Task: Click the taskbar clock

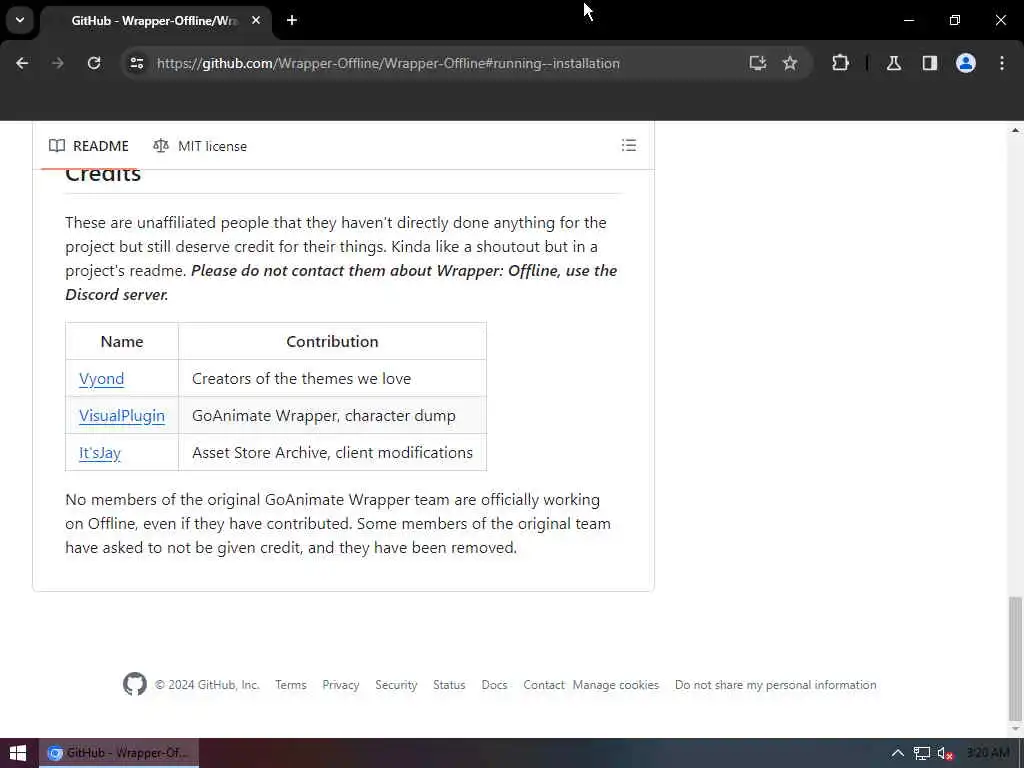Action: pyautogui.click(x=987, y=753)
